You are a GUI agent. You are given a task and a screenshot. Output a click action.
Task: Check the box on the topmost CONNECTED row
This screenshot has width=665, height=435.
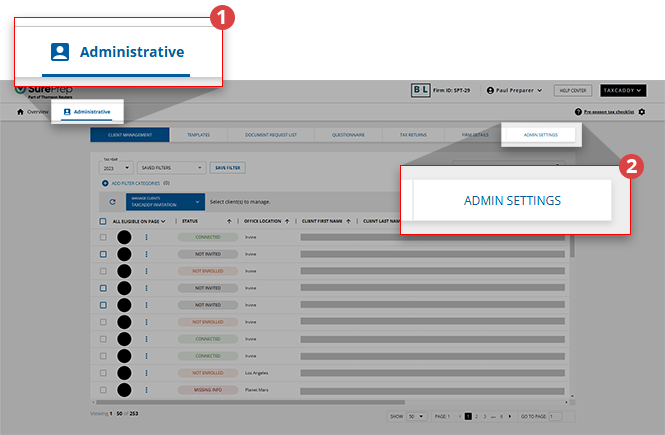pyautogui.click(x=103, y=237)
